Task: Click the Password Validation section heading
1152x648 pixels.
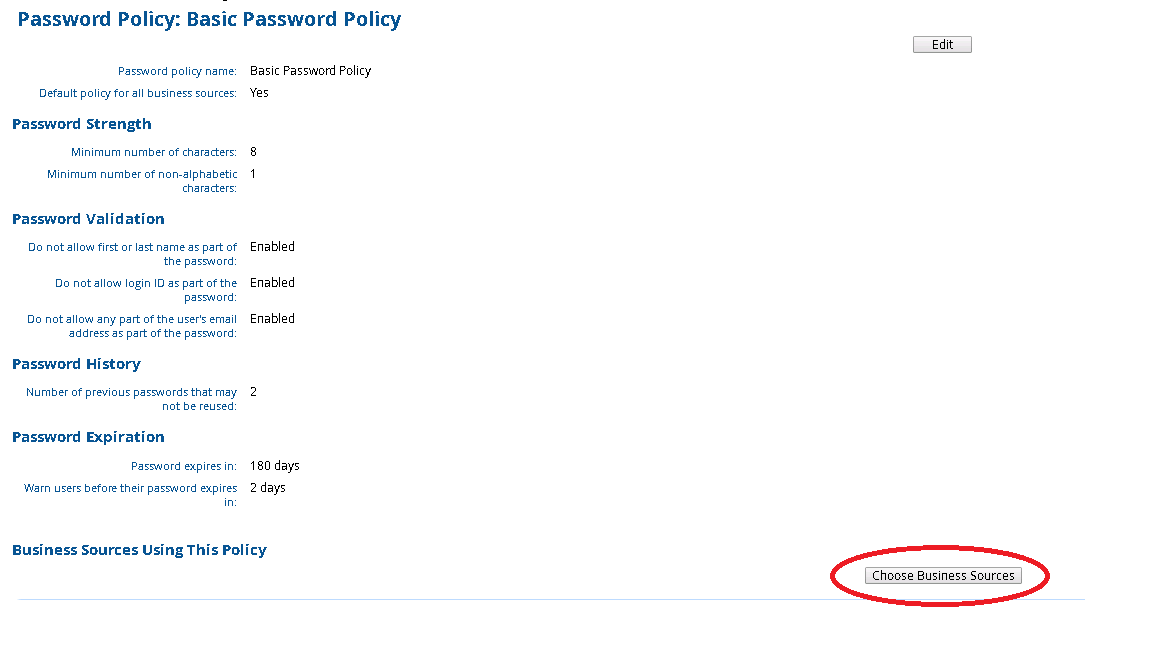Action: [x=88, y=219]
